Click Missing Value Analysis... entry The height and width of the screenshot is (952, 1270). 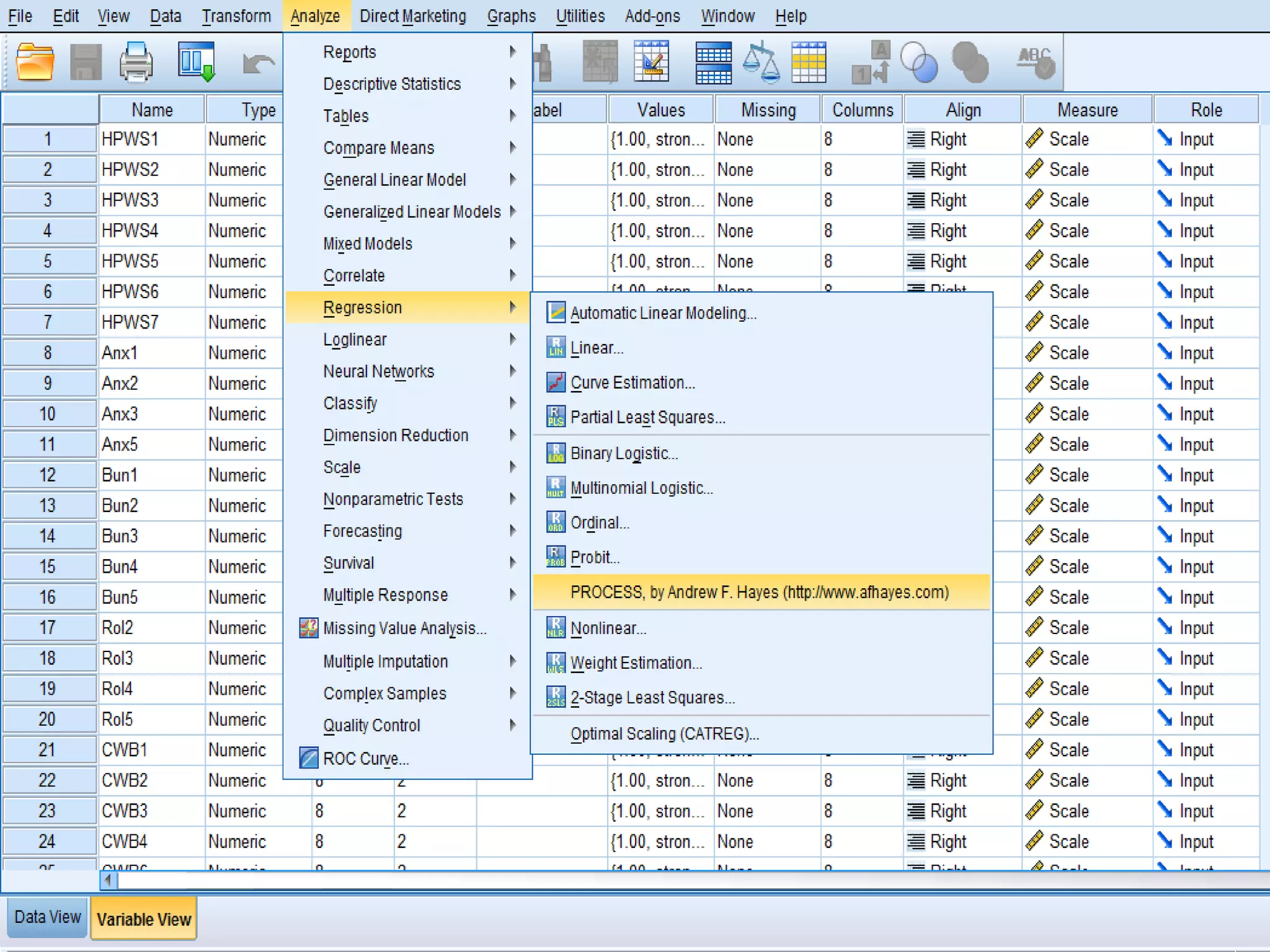404,628
